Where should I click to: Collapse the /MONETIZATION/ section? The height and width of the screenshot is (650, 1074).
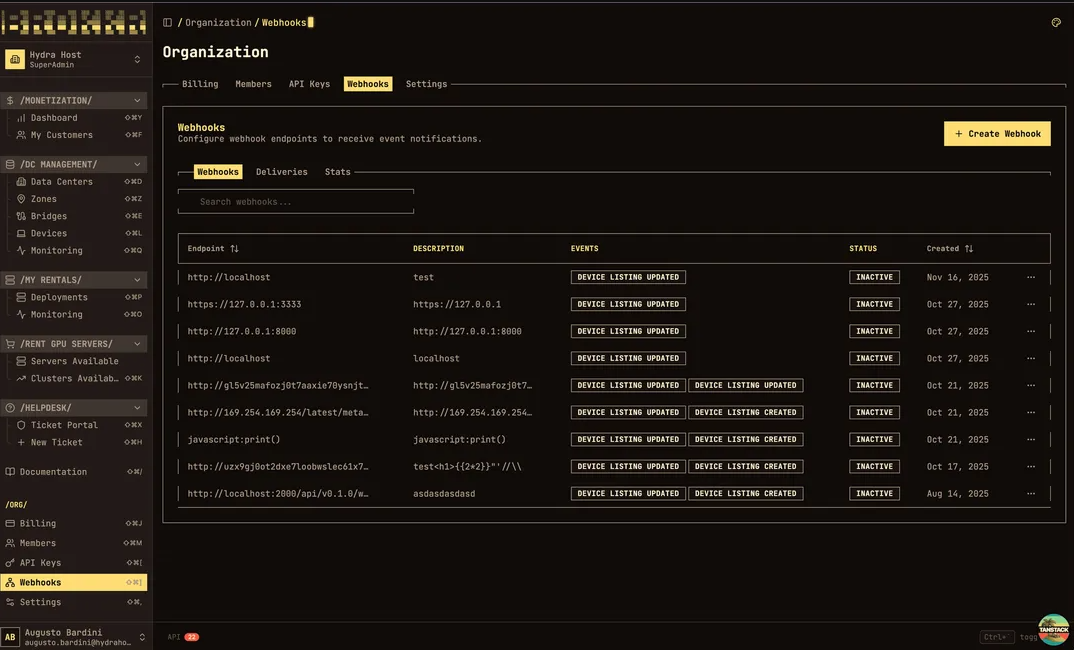tap(74, 101)
